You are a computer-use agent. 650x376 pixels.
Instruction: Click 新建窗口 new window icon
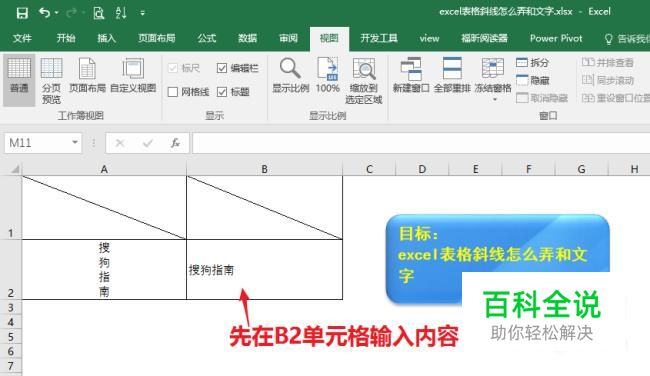pyautogui.click(x=411, y=75)
